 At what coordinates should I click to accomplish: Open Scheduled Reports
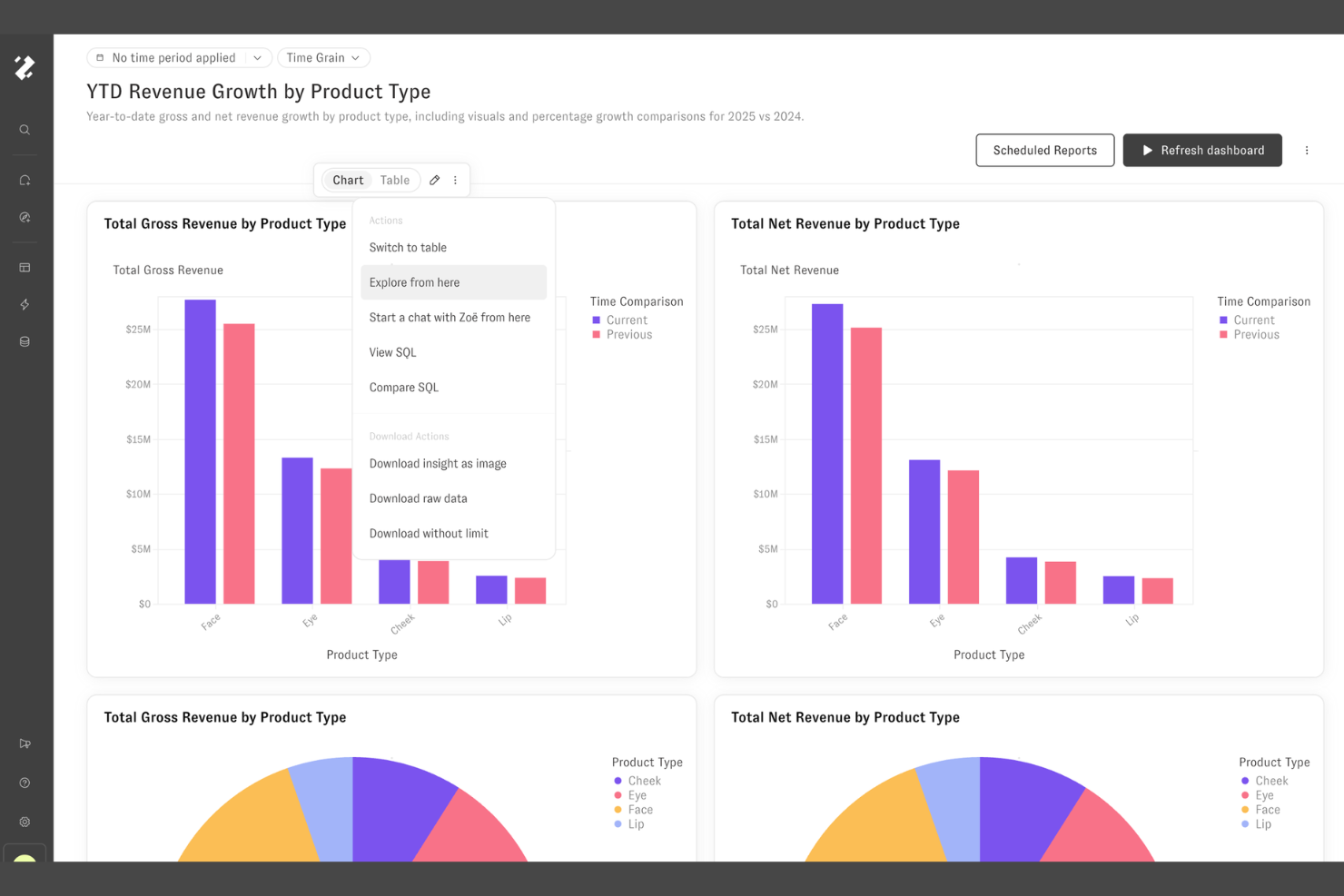pos(1045,151)
